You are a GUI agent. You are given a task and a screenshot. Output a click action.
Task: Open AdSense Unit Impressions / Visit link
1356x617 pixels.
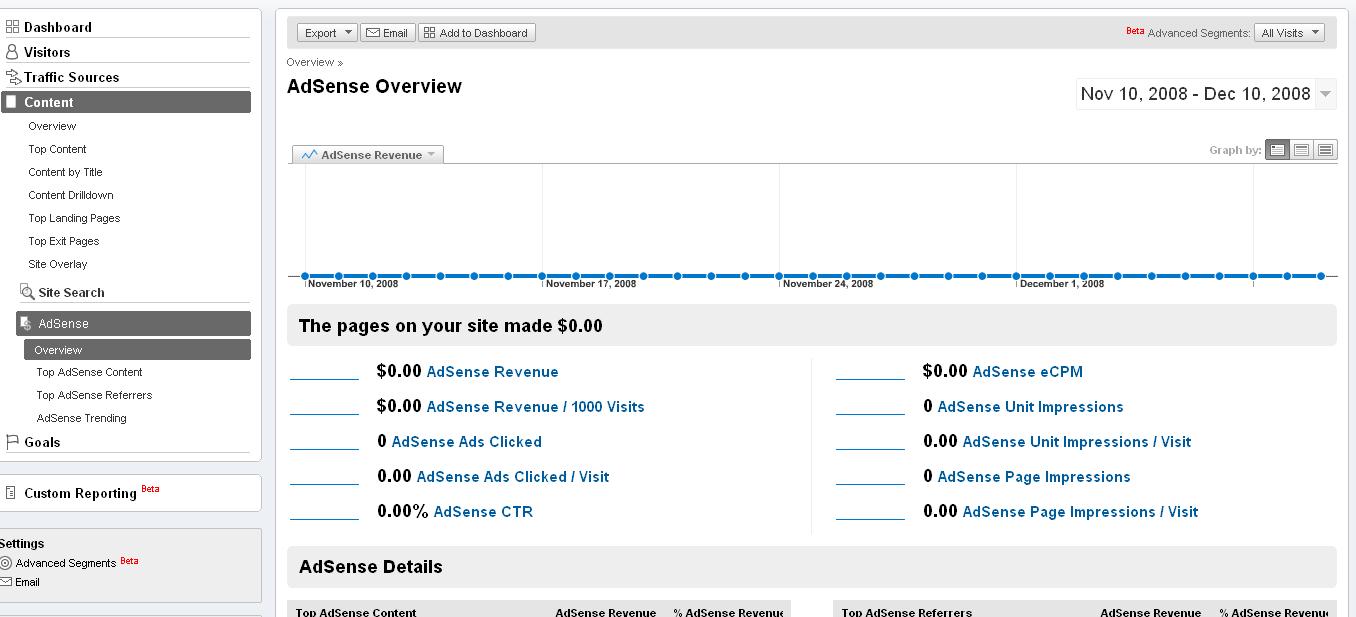(1076, 442)
